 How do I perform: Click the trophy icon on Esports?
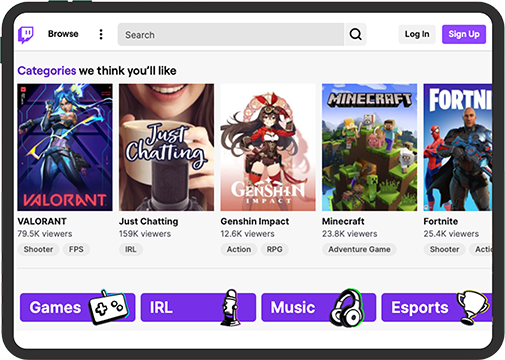click(472, 307)
